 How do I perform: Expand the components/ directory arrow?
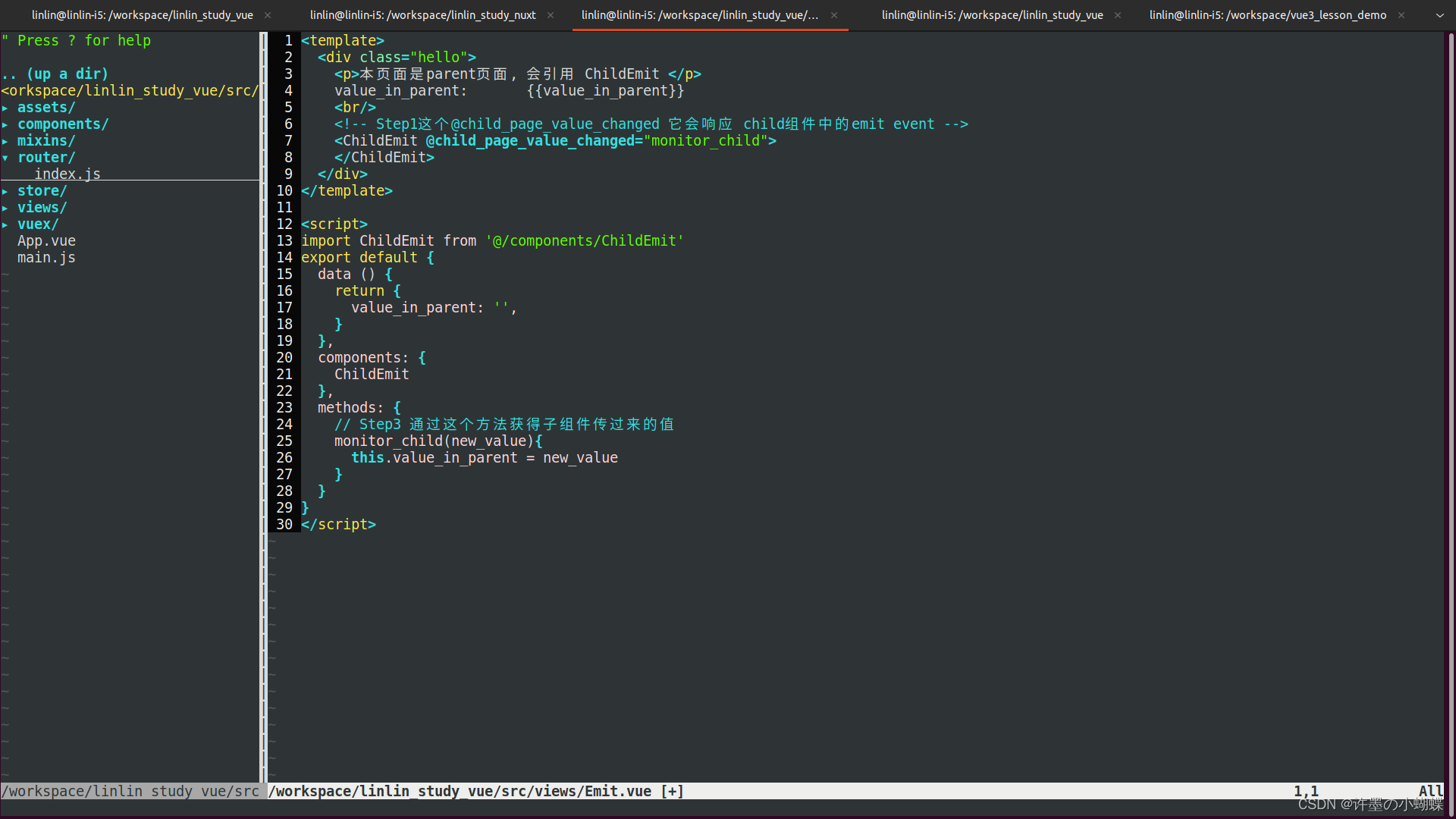point(5,124)
